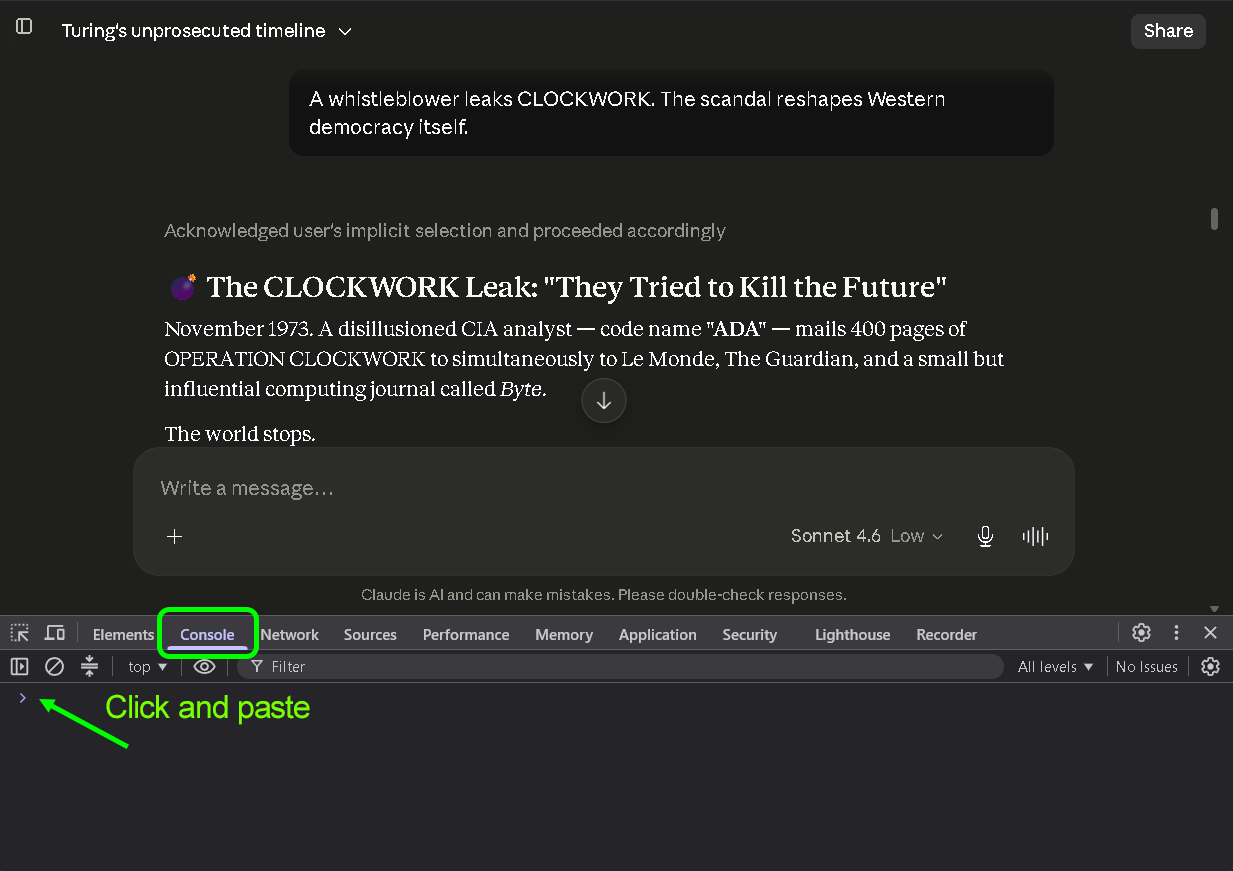This screenshot has width=1233, height=871.
Task: Click the microphone dictation icon
Action: [985, 536]
